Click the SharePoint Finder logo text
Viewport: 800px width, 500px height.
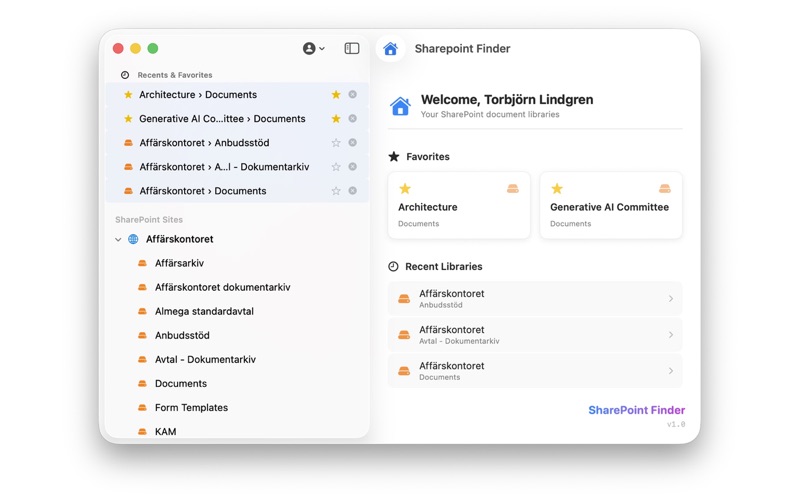tap(636, 410)
